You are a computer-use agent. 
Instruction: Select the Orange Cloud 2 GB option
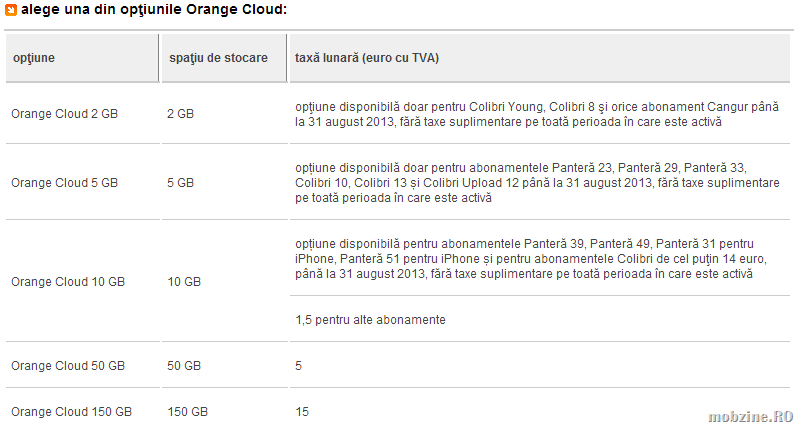click(x=64, y=114)
